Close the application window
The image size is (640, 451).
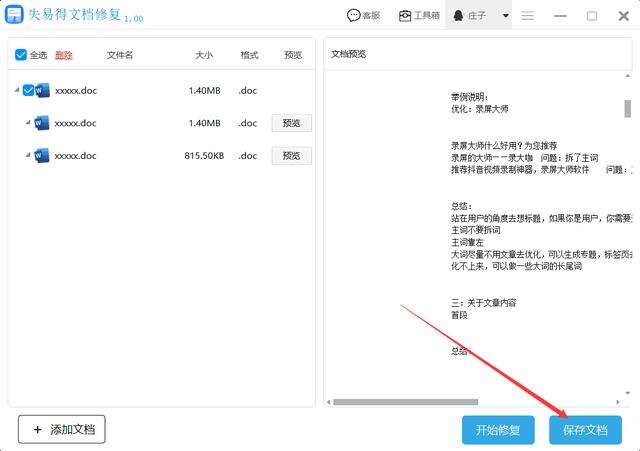(623, 16)
